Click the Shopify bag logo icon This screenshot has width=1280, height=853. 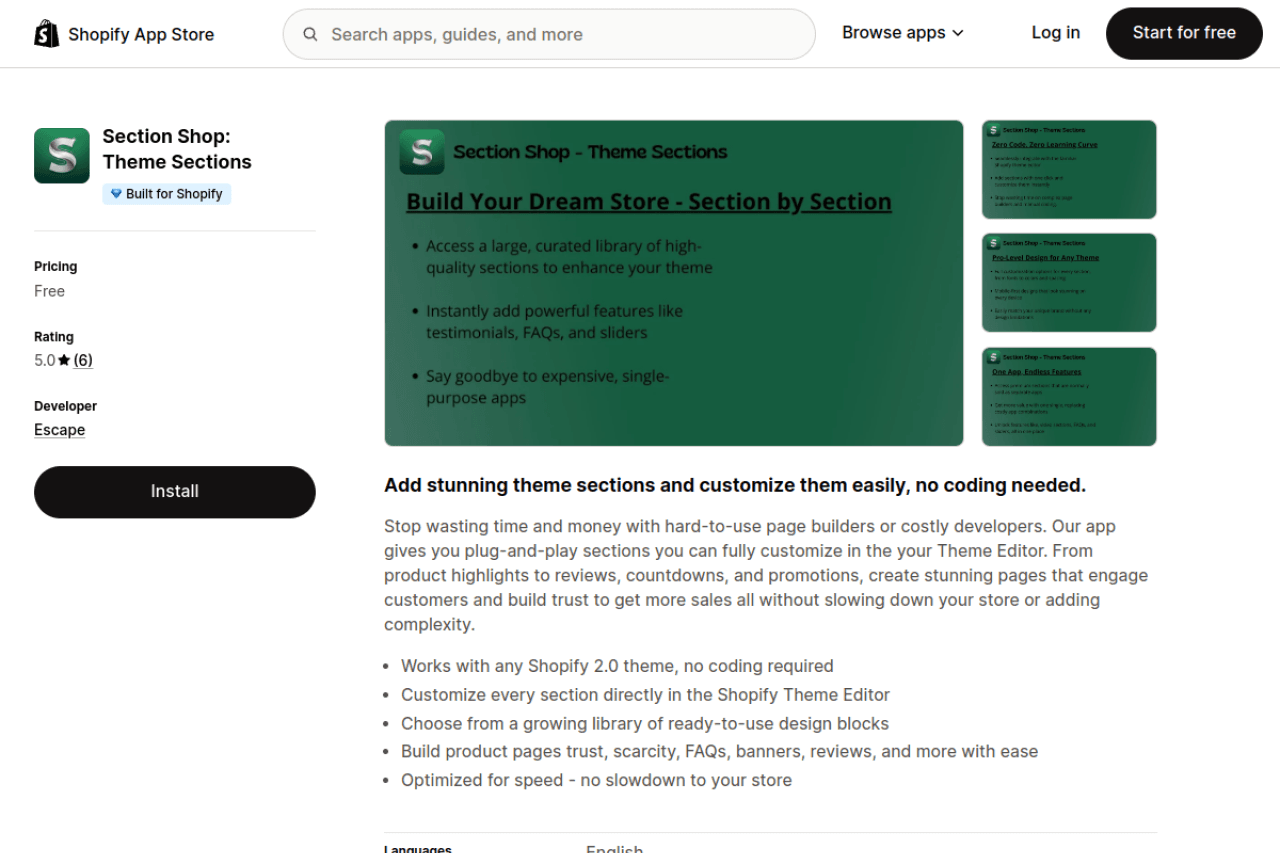point(46,34)
